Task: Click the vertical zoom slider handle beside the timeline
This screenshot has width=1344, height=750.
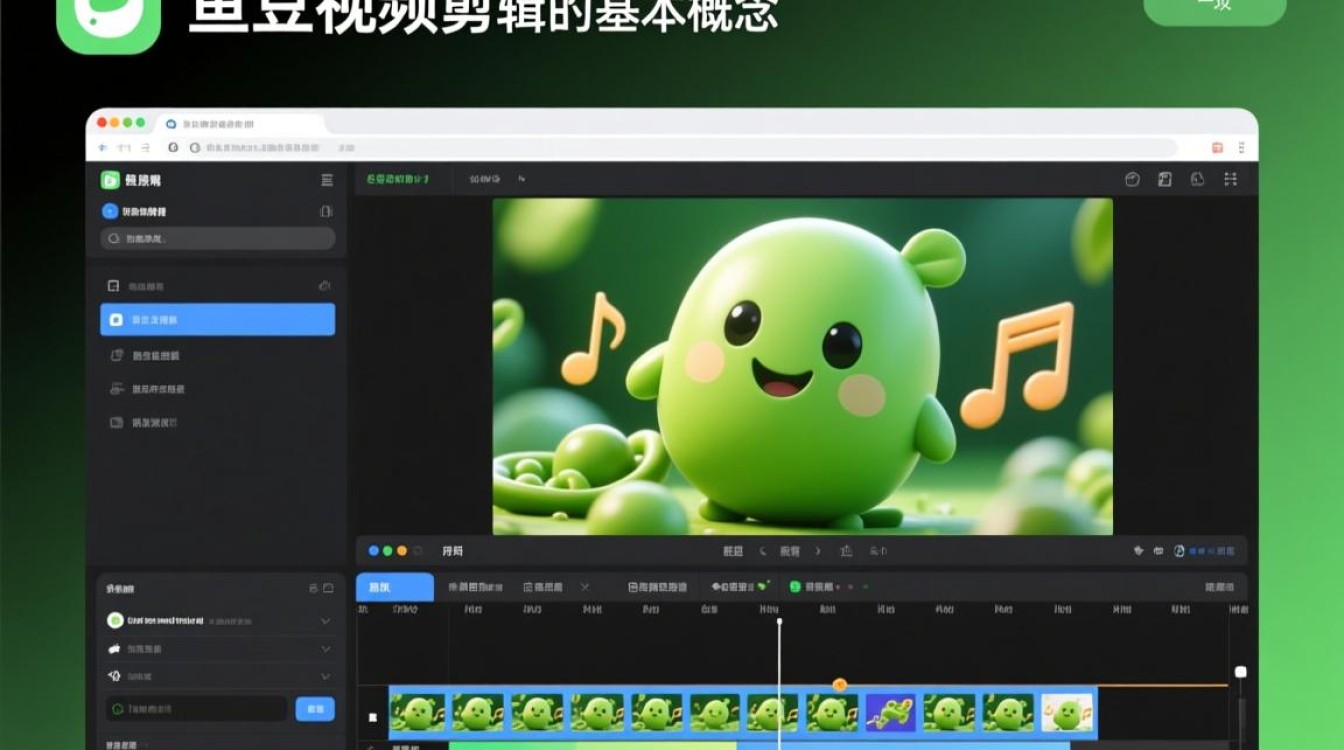Action: coord(1241,672)
